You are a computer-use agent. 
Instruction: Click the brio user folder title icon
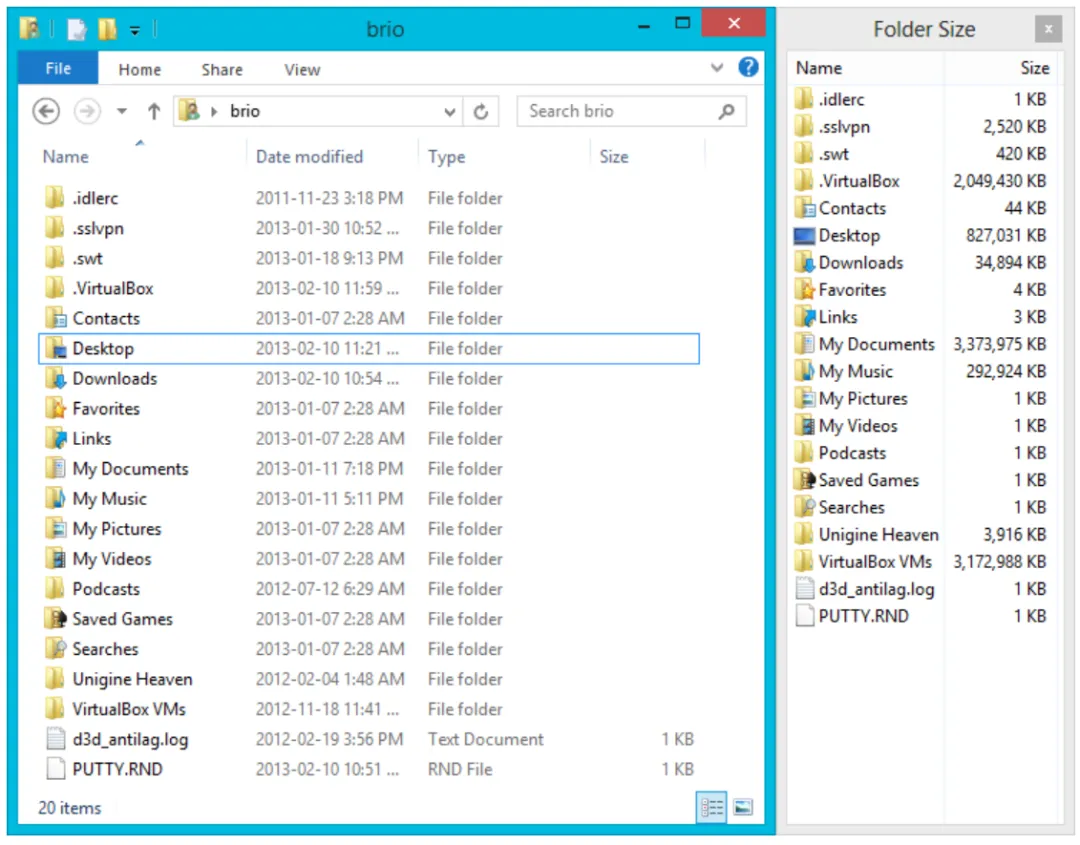[30, 28]
